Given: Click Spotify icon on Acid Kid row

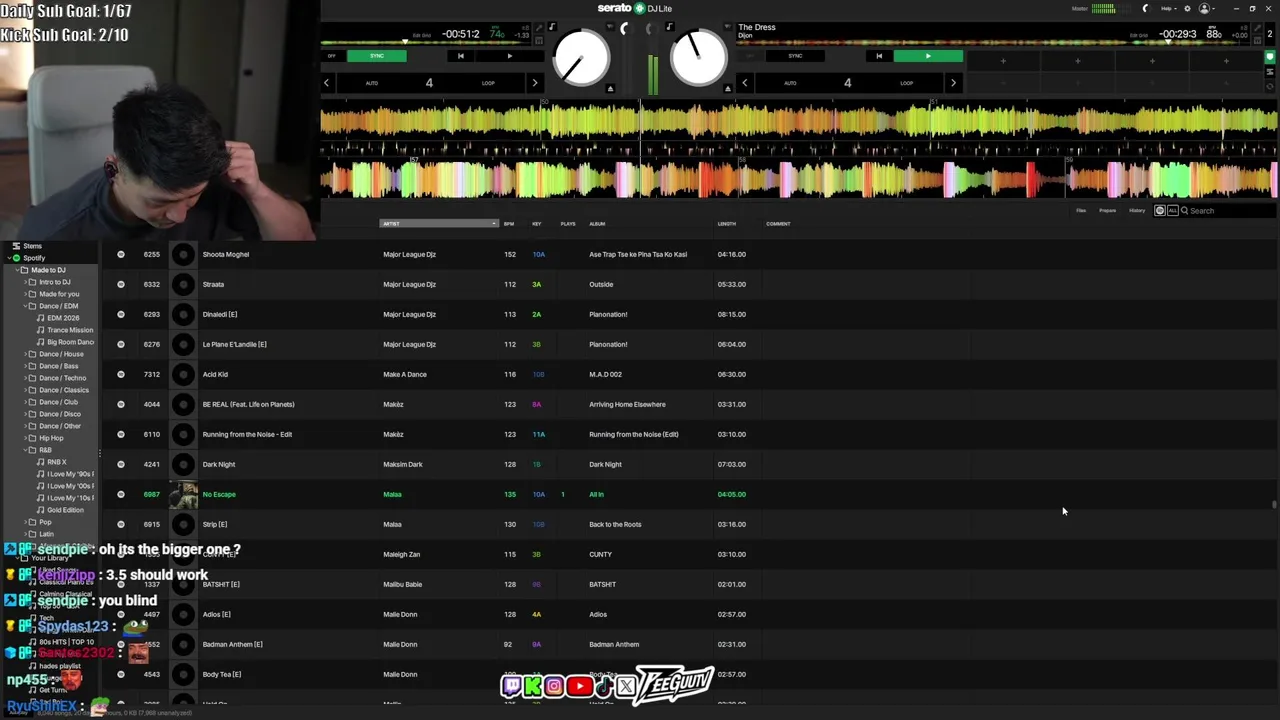Looking at the screenshot, I should [121, 374].
